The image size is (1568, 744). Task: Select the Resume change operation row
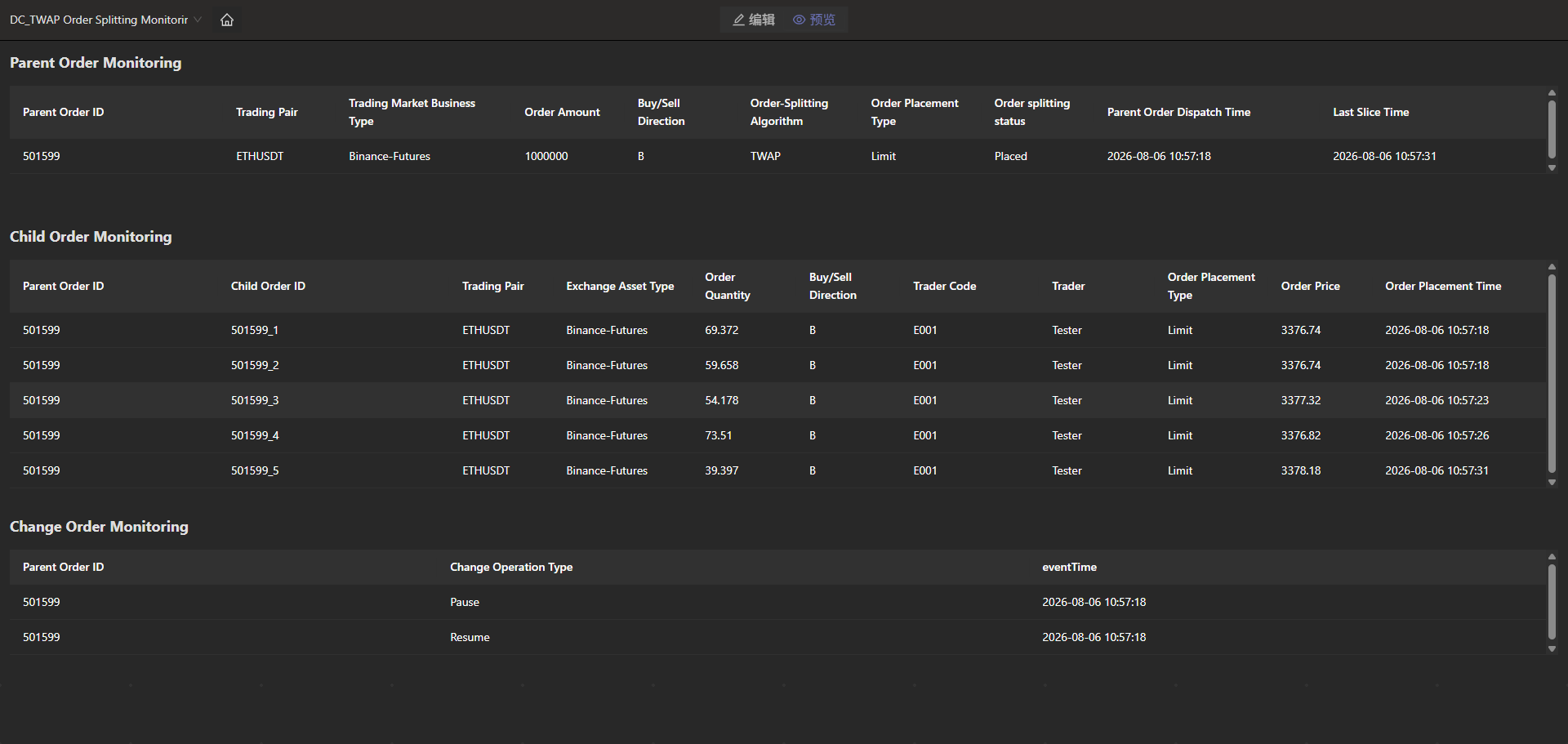point(777,637)
